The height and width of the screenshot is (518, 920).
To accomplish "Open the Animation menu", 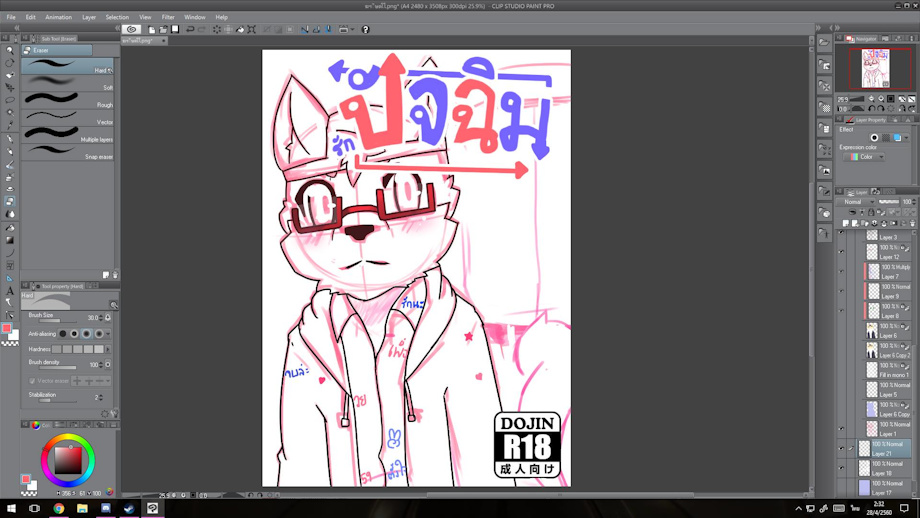I will coord(58,17).
